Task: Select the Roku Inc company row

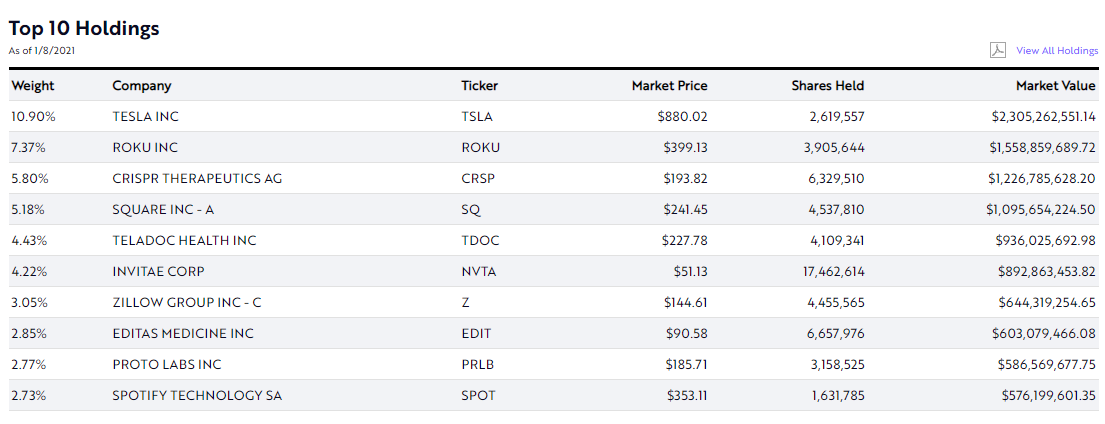Action: tap(145, 148)
